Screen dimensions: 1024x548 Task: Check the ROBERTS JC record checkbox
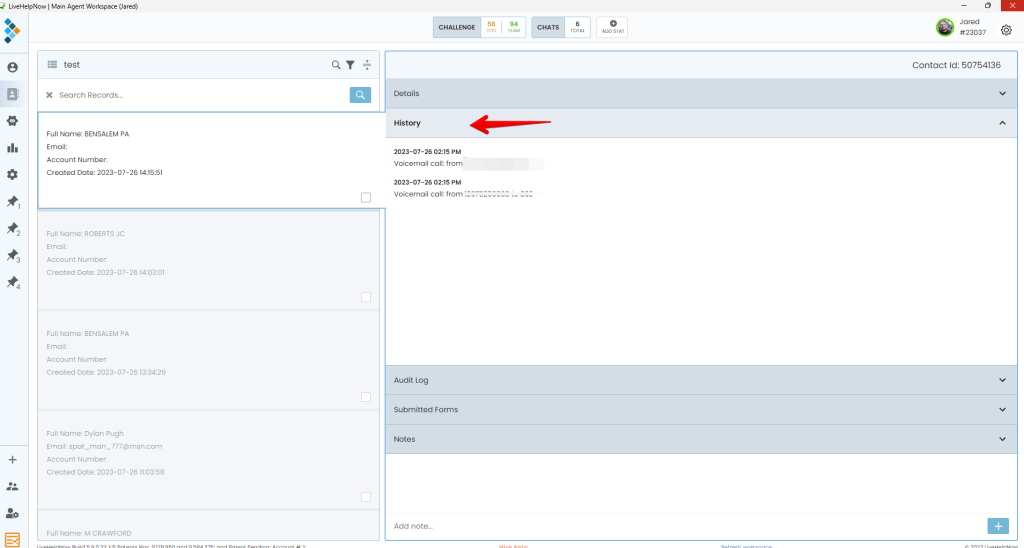coord(366,297)
